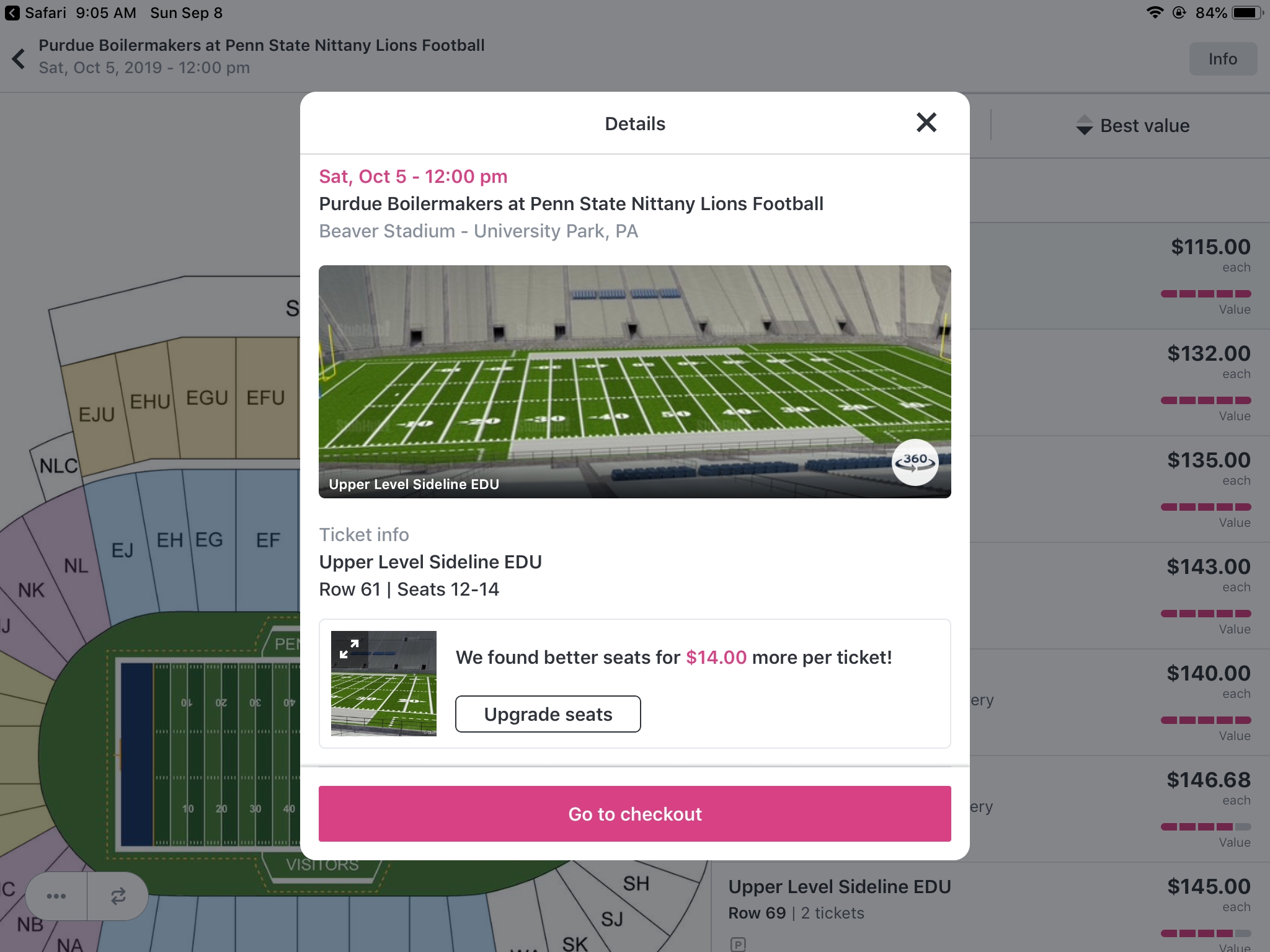
Task: Tap the Upgrade seats button
Action: (x=548, y=714)
